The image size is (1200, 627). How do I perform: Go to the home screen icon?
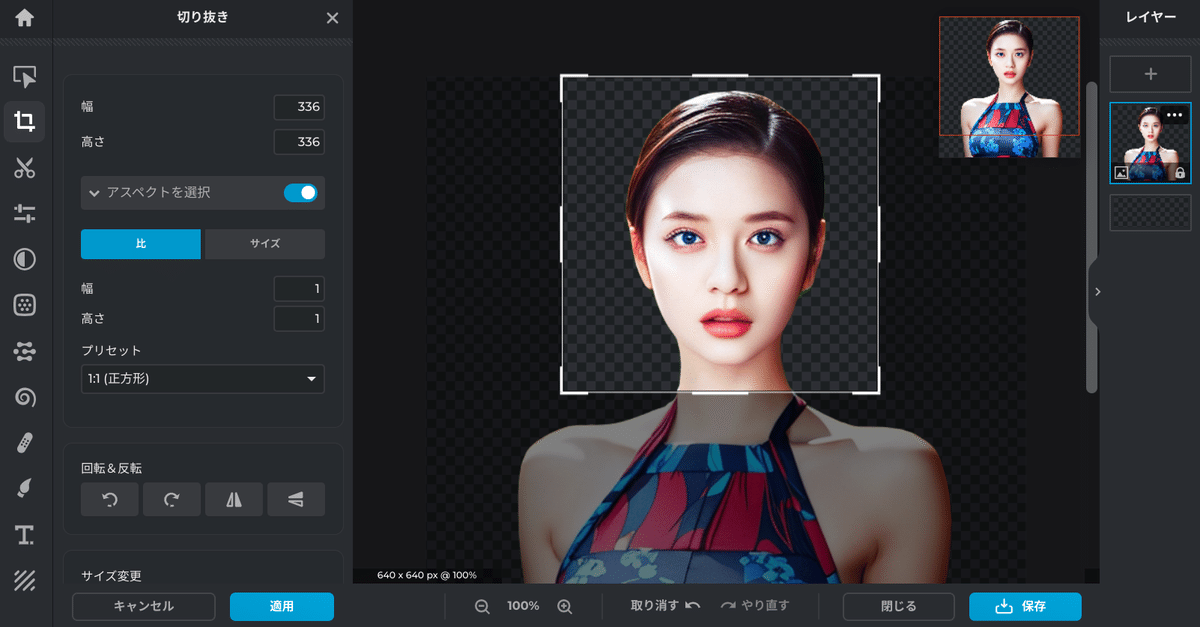click(24, 18)
